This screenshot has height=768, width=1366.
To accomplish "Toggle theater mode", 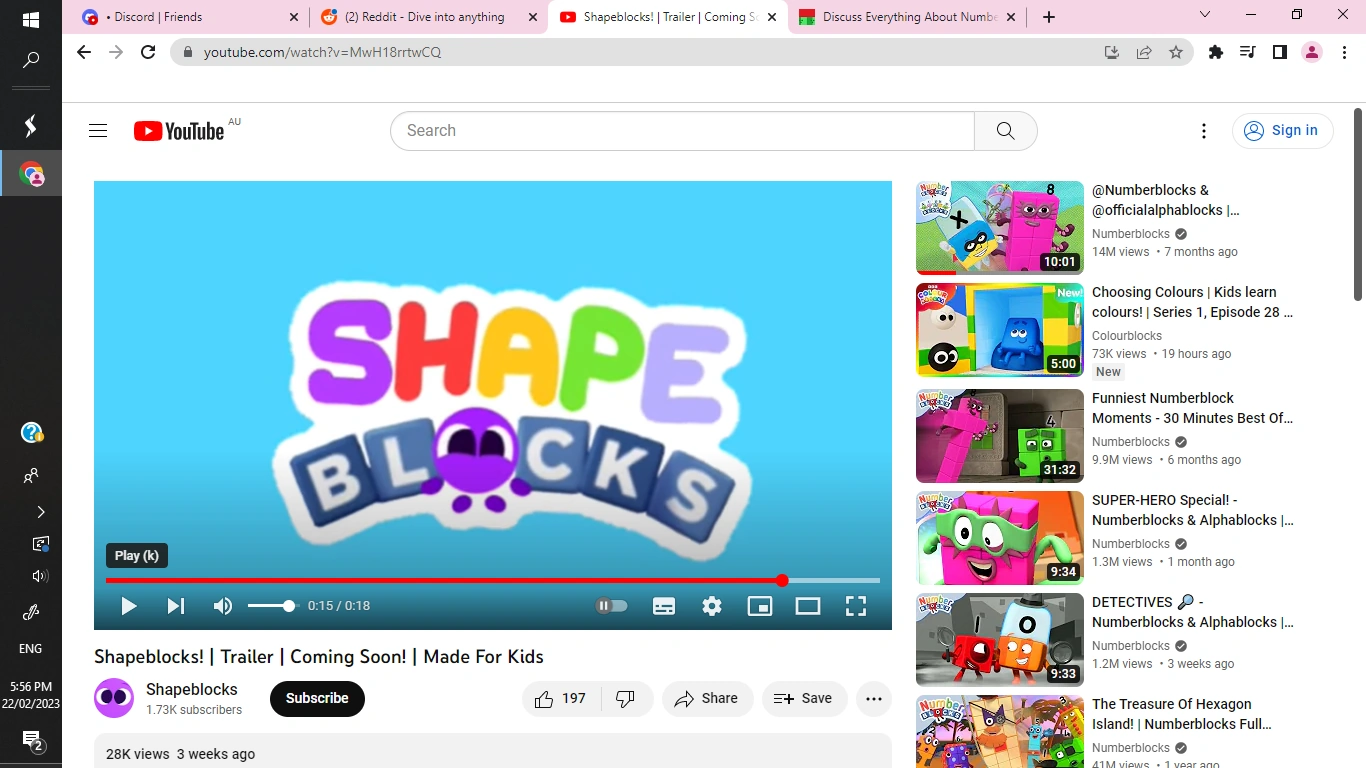I will point(807,605).
